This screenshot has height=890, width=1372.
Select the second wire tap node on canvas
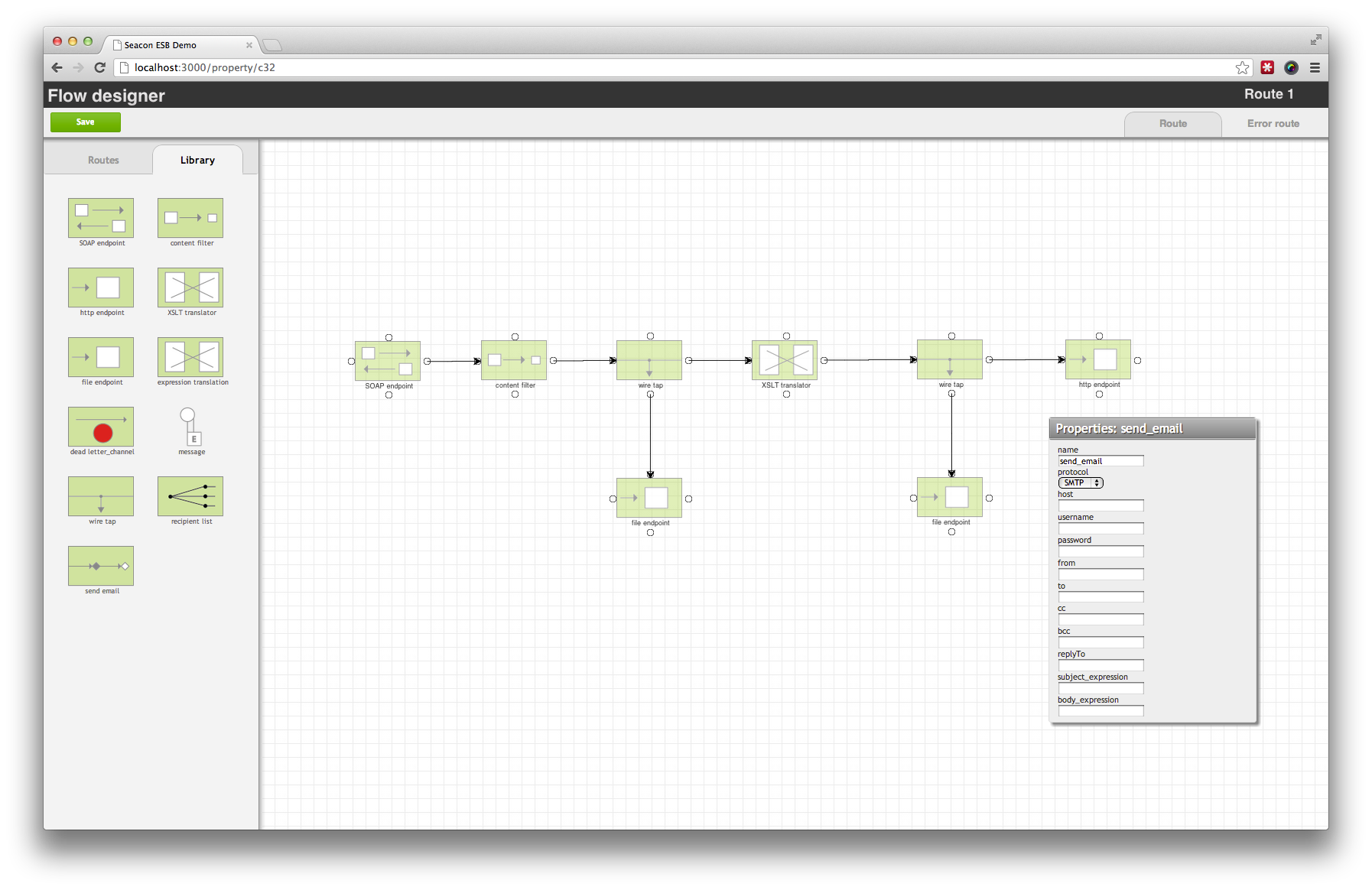click(950, 359)
